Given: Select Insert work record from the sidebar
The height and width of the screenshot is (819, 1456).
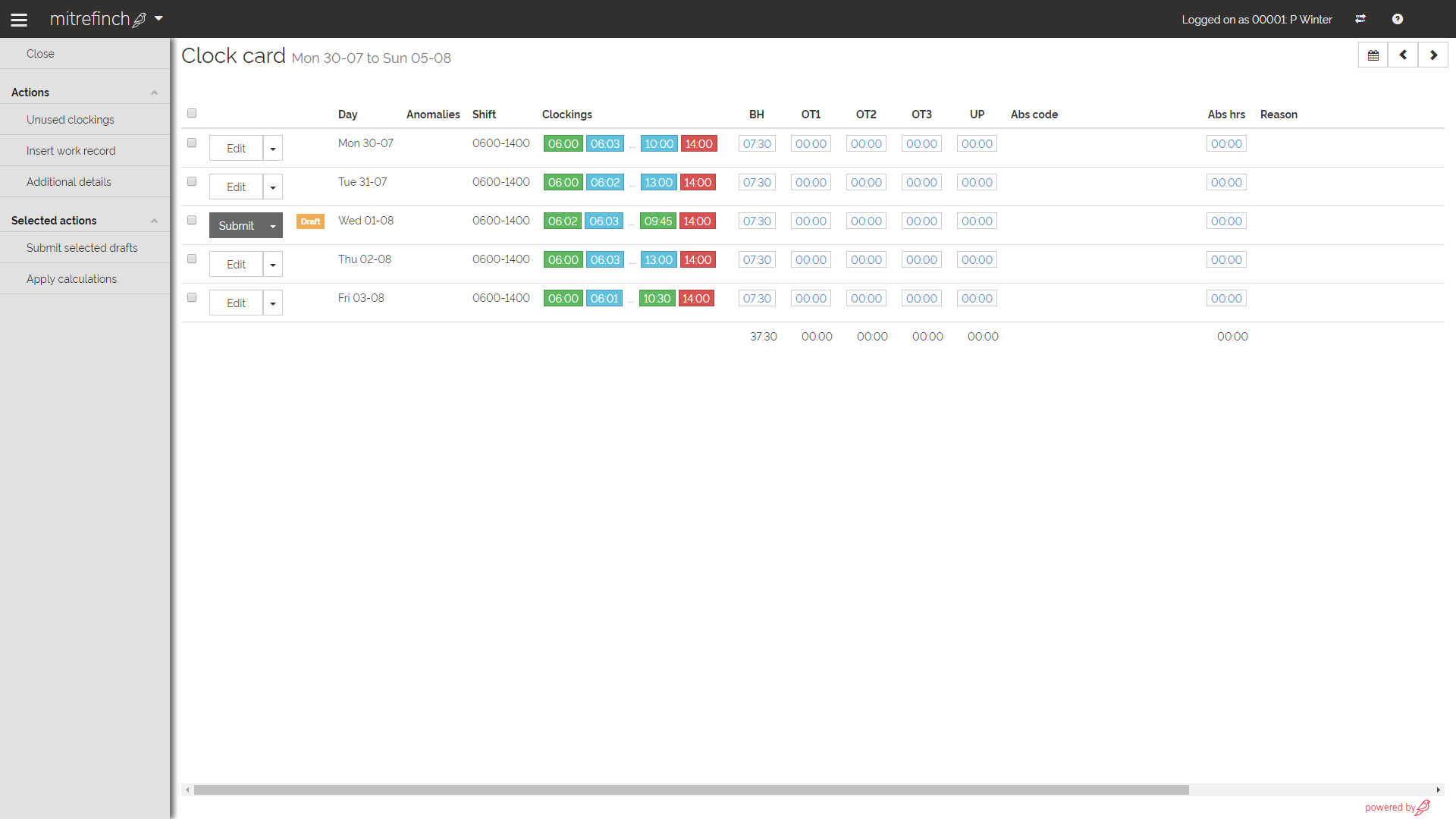Looking at the screenshot, I should click(x=71, y=150).
